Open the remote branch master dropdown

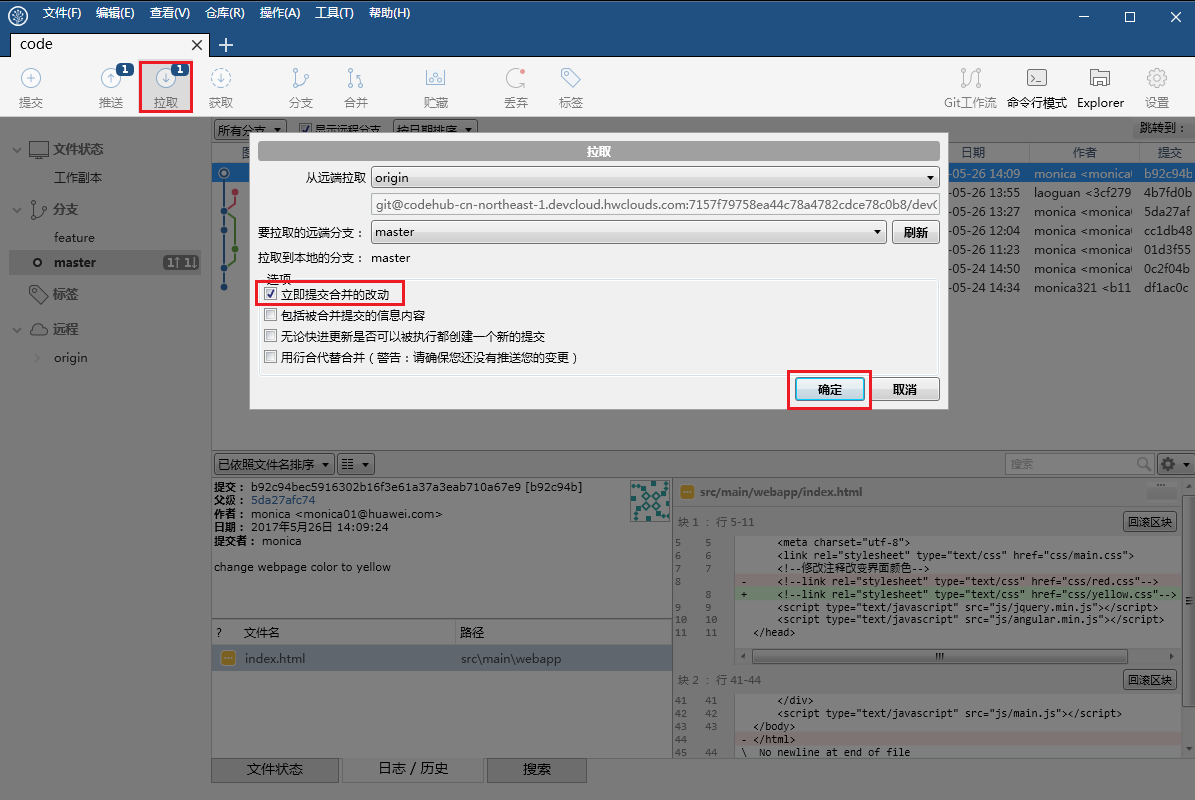click(629, 232)
